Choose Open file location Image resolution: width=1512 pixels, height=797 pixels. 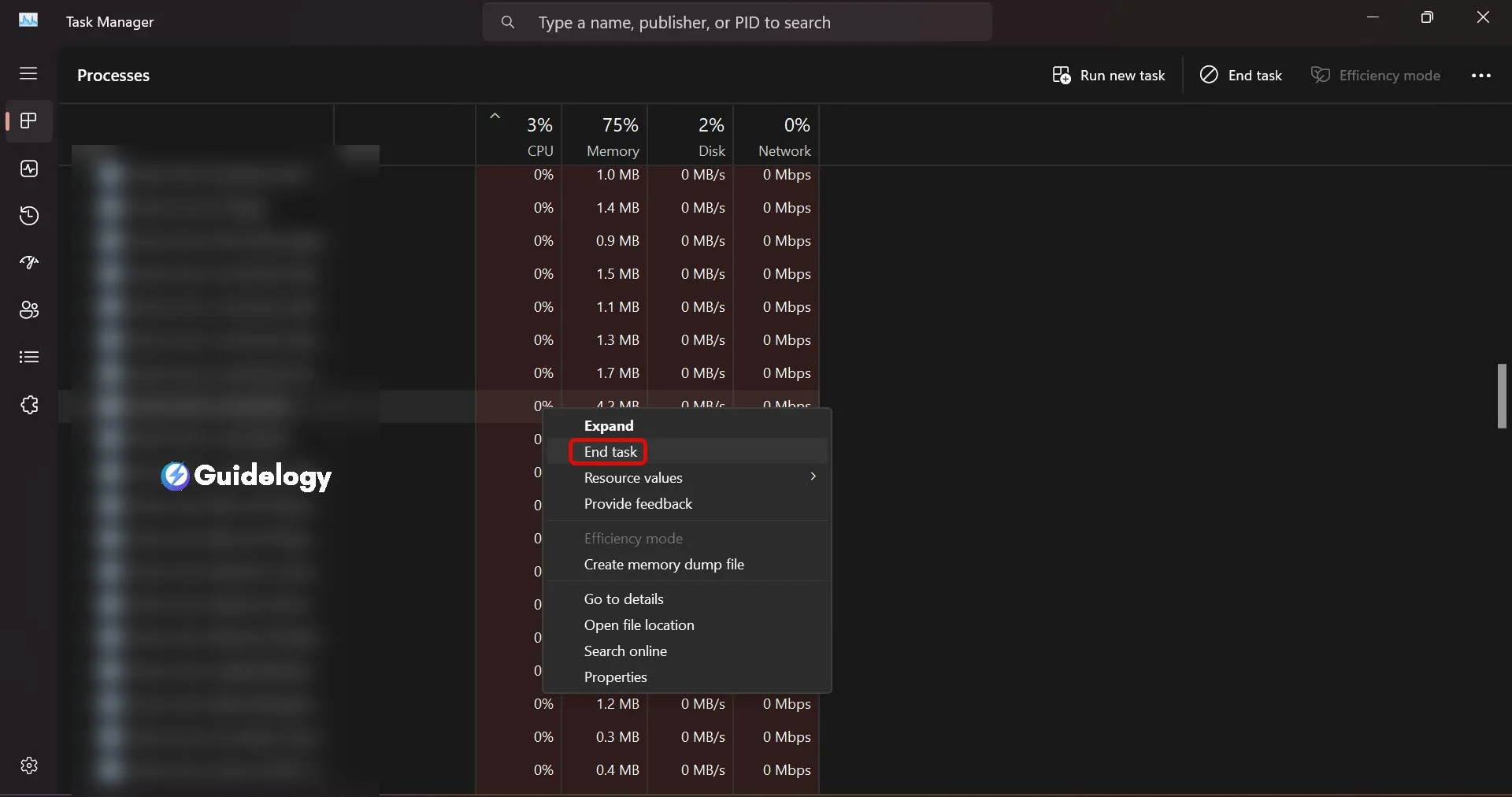687,625
